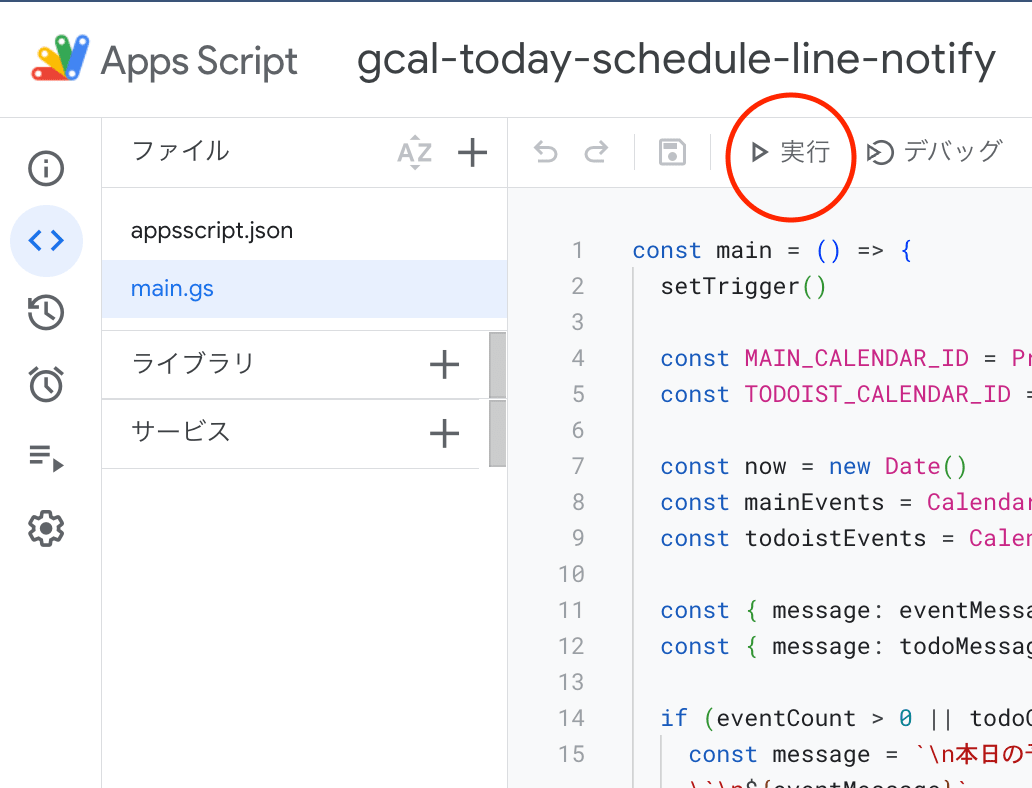Click mainEvents variable on line 8
1032x788 pixels.
814,503
